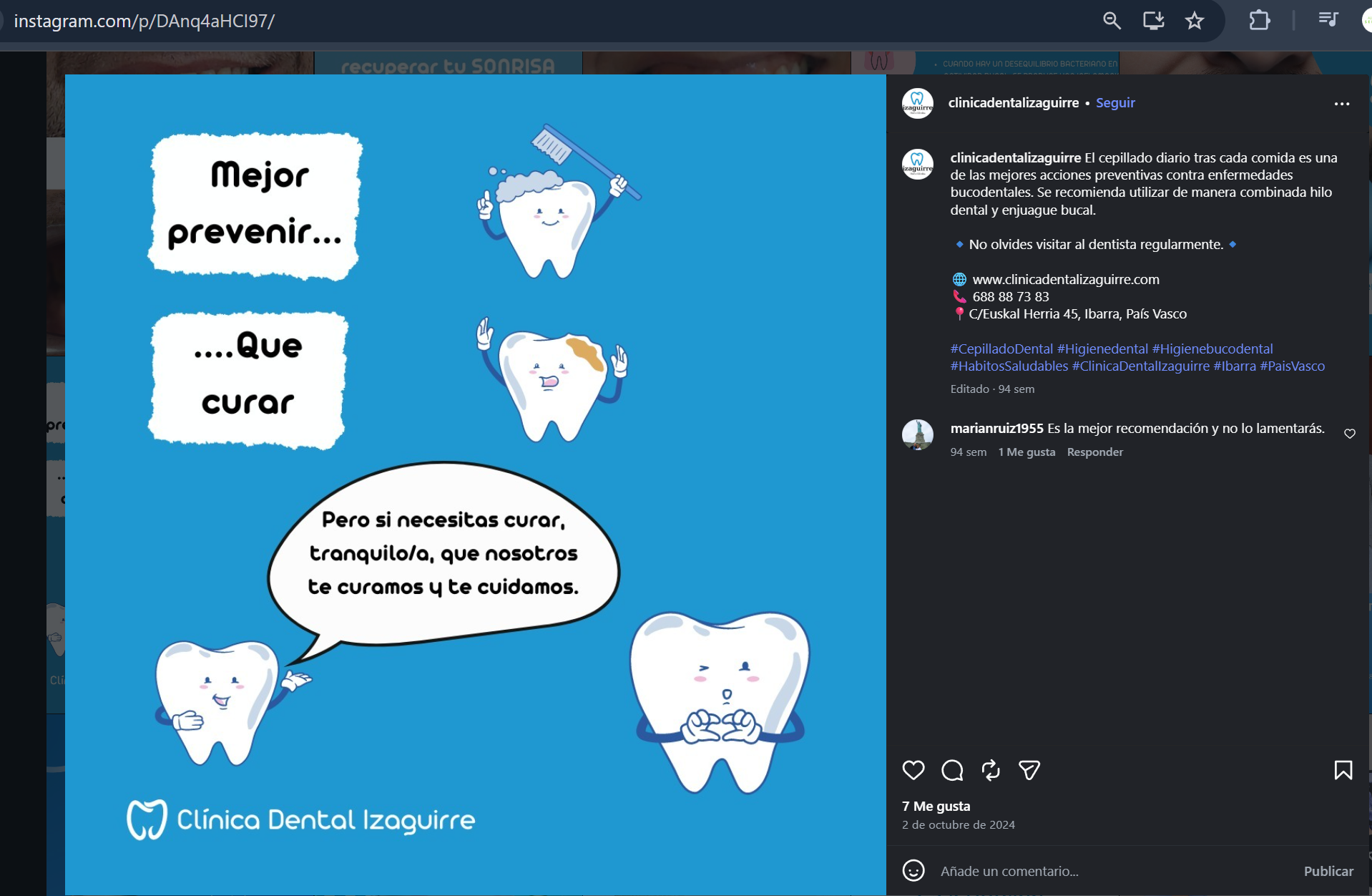Save the post with the bookmark icon

pos(1343,770)
